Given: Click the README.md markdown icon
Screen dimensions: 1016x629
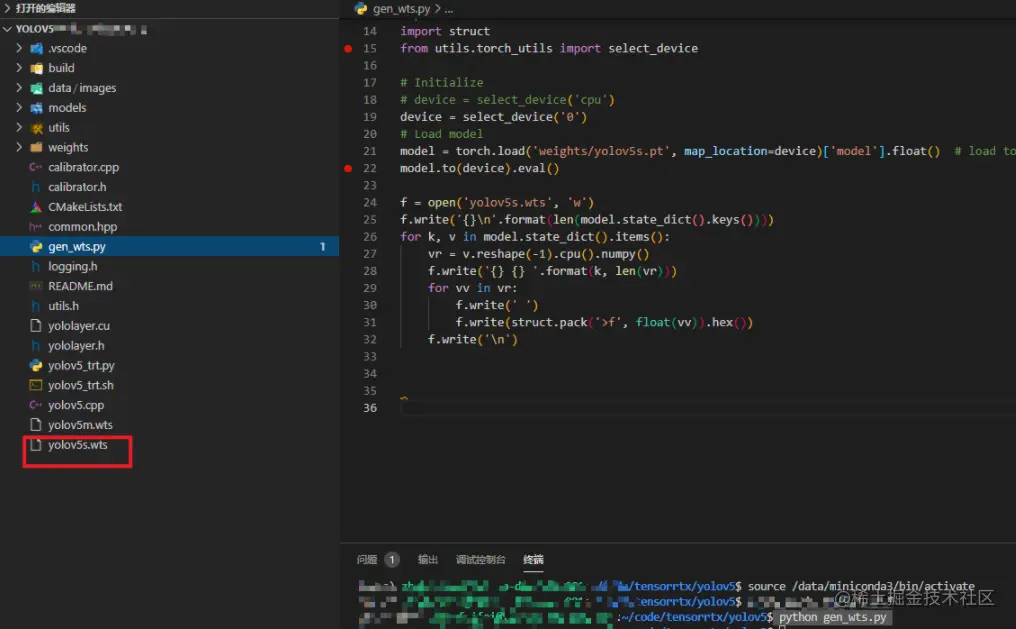Looking at the screenshot, I should 36,286.
